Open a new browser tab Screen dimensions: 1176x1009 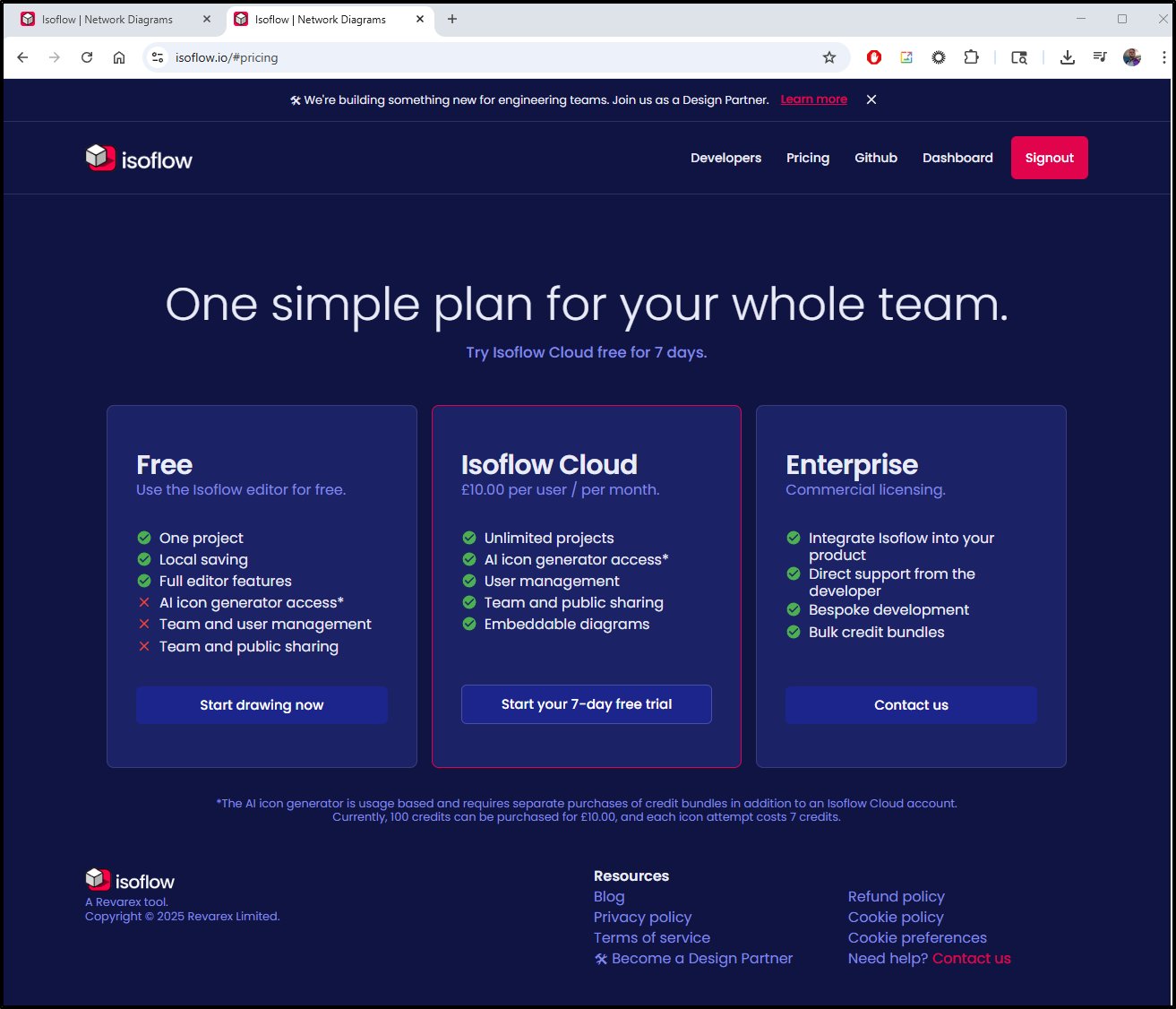452,19
